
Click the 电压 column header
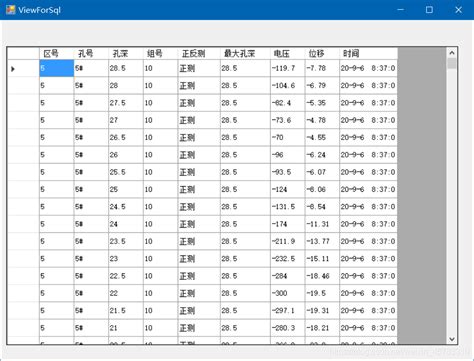coord(287,53)
